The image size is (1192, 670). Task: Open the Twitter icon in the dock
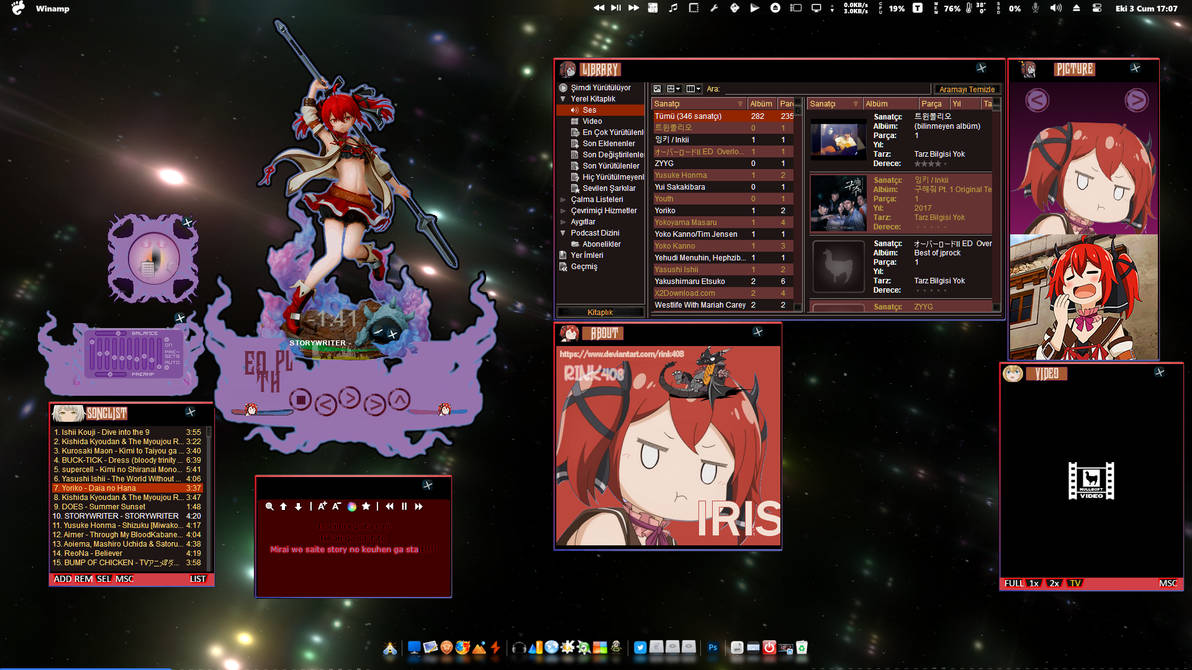[x=640, y=648]
